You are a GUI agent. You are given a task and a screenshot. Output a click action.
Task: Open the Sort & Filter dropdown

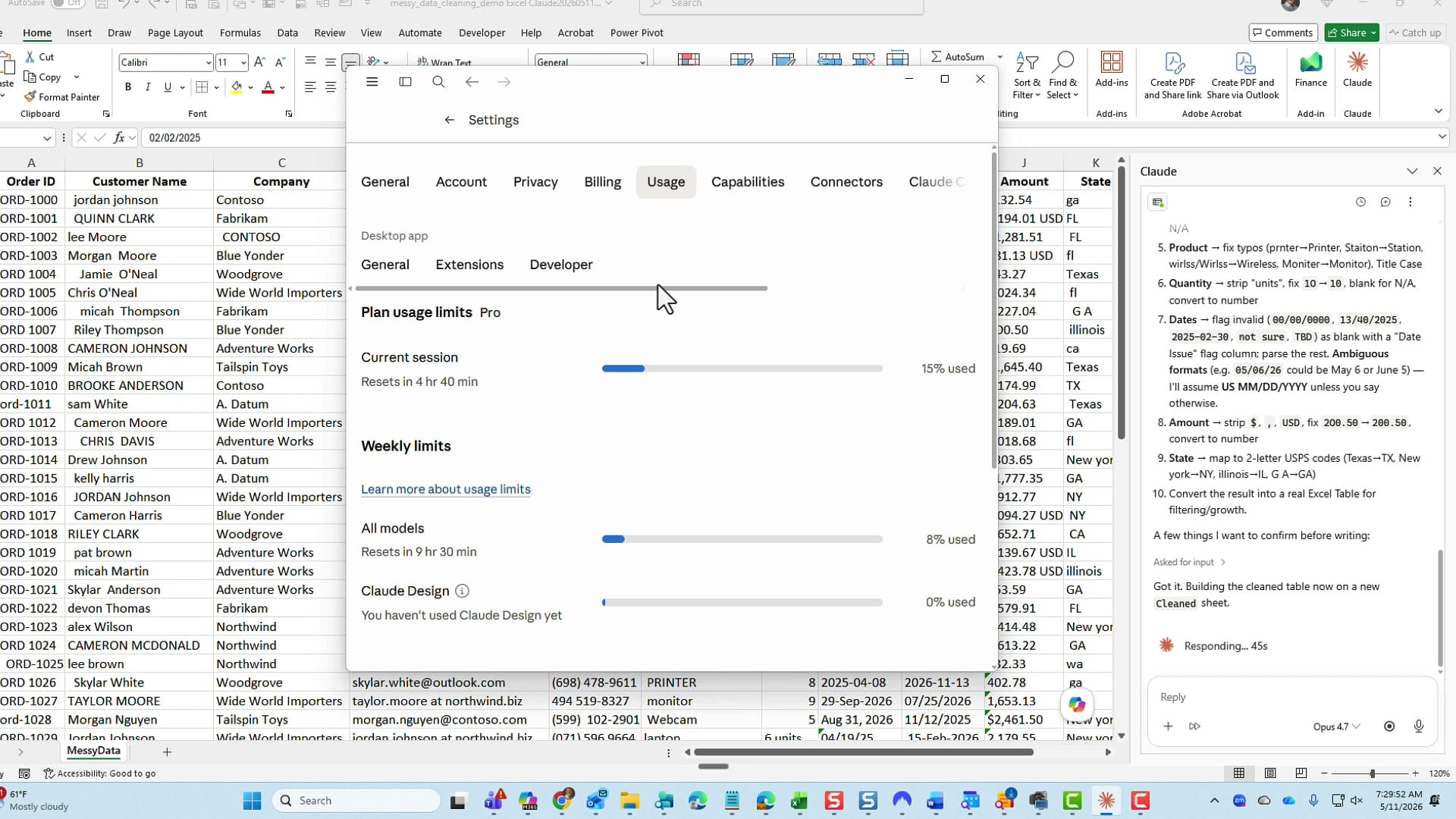[x=1027, y=76]
